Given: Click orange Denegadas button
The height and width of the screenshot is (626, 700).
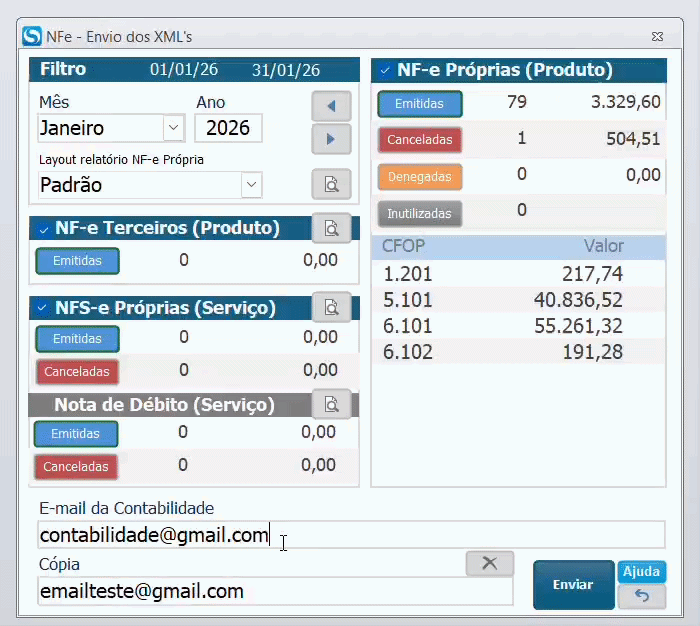Looking at the screenshot, I should [420, 177].
